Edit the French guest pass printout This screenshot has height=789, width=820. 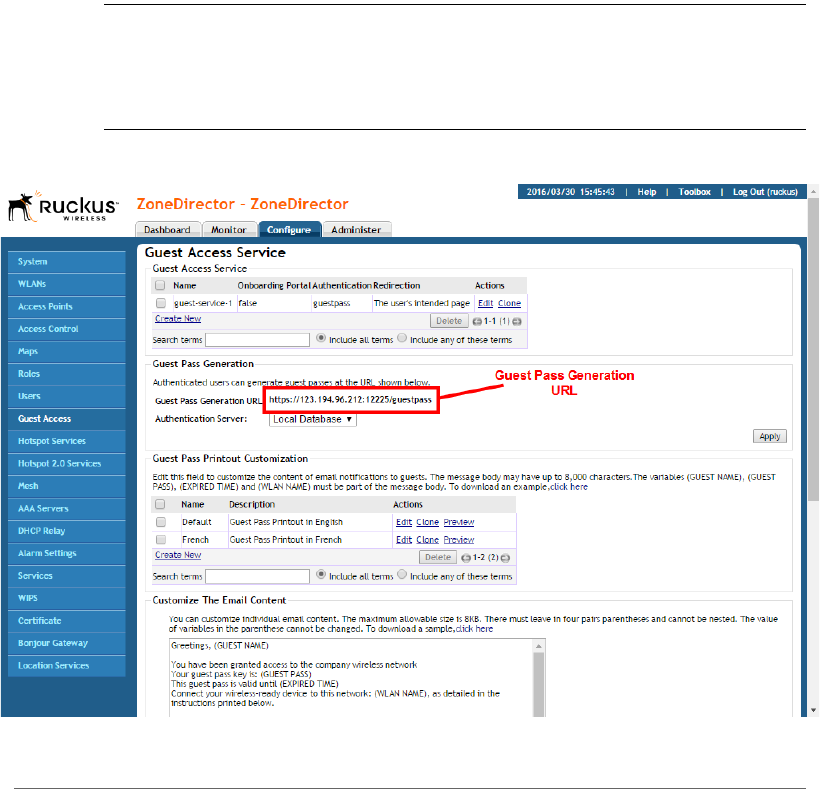[404, 540]
